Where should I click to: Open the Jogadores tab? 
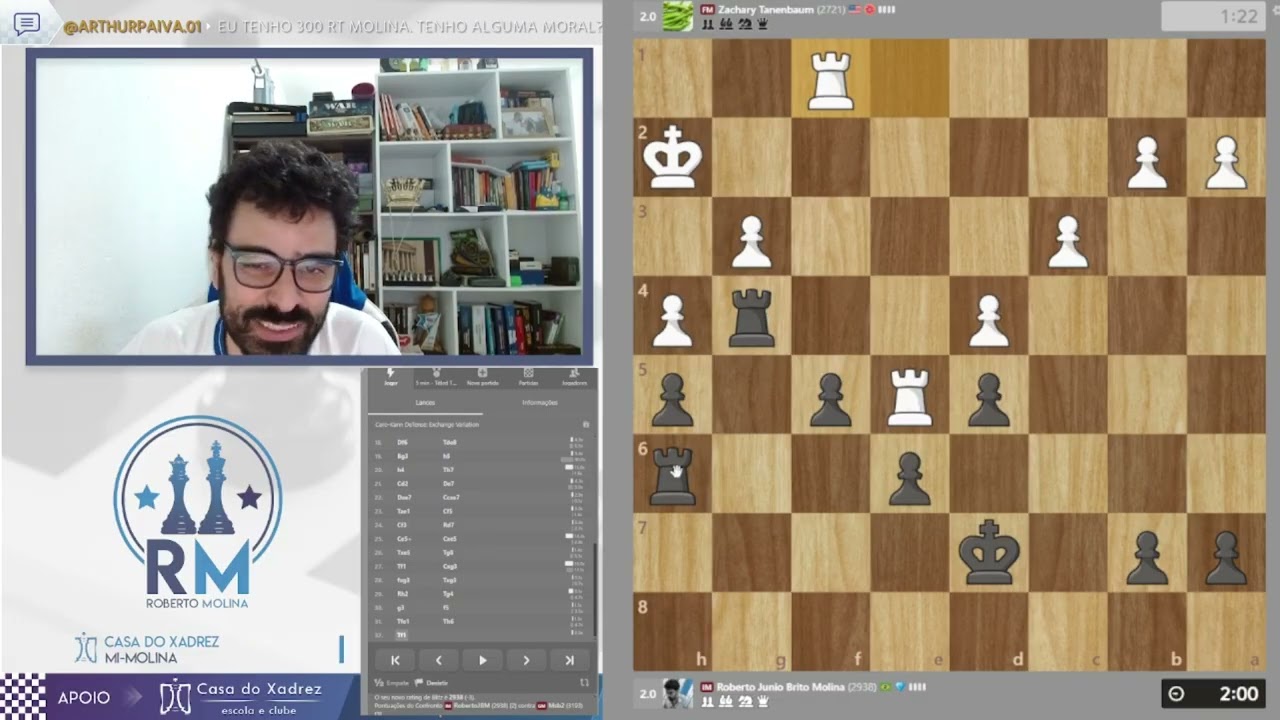(x=574, y=377)
